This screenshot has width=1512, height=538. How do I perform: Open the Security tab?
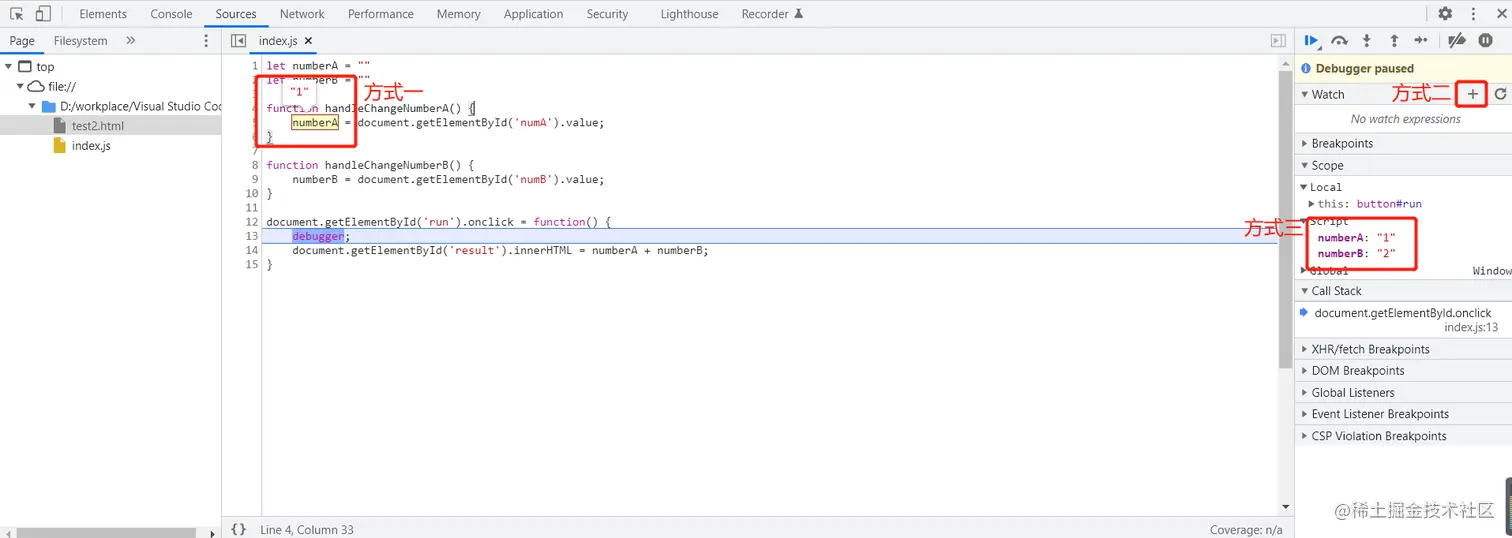click(607, 14)
